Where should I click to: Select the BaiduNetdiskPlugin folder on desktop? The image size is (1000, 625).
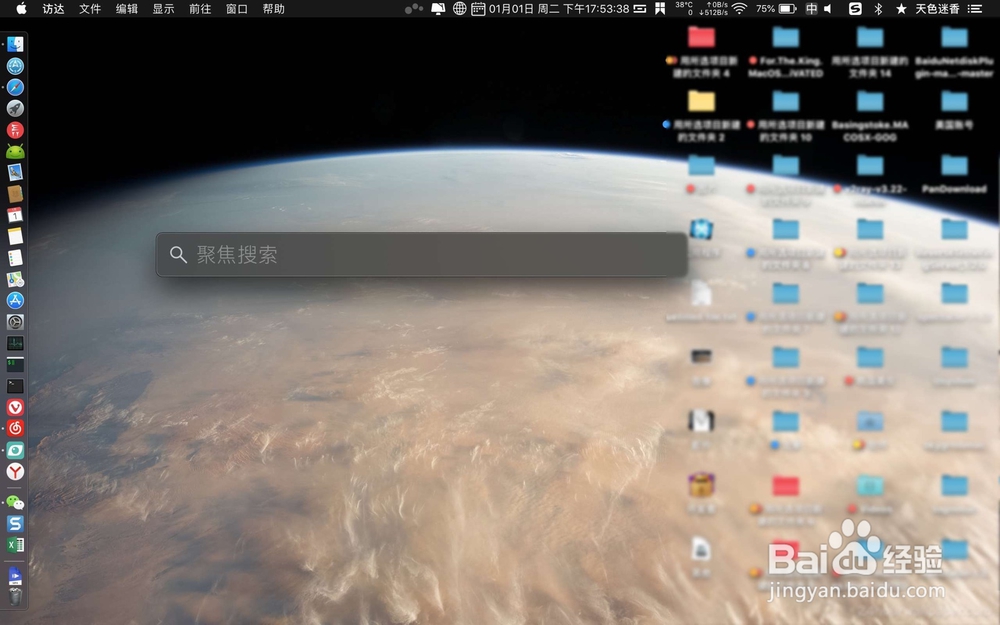coord(954,51)
